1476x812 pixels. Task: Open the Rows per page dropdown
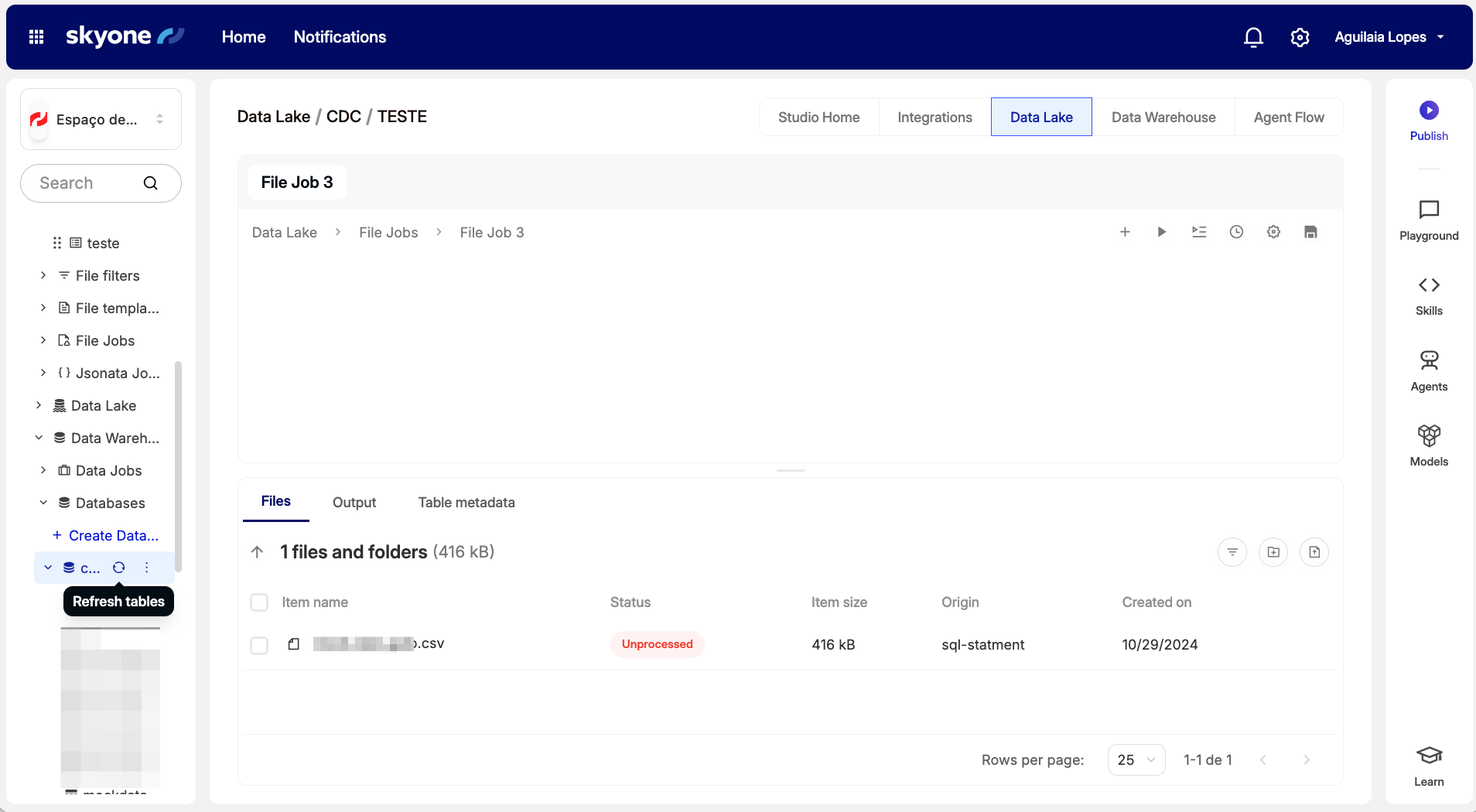pyautogui.click(x=1136, y=760)
